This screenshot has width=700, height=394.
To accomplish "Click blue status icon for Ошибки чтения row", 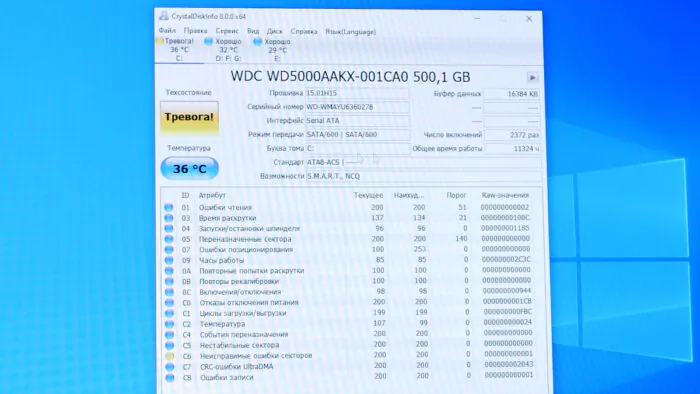I will tap(168, 207).
